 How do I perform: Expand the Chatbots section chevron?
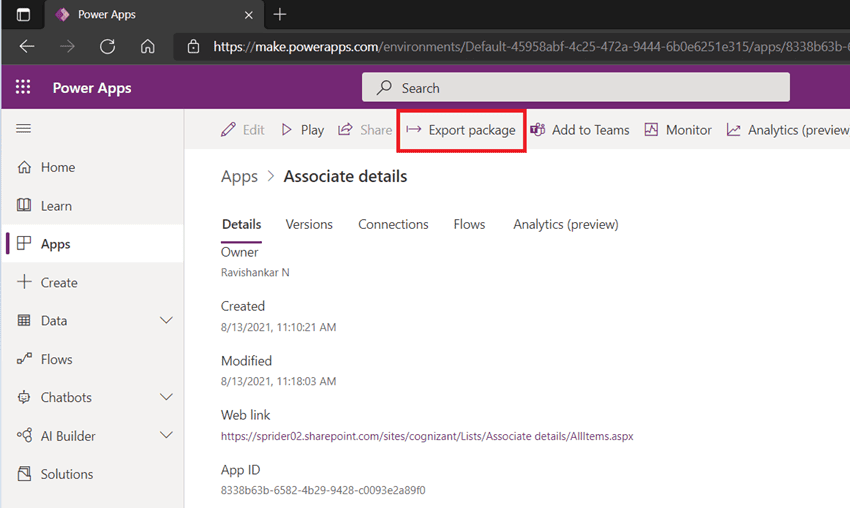pos(166,398)
